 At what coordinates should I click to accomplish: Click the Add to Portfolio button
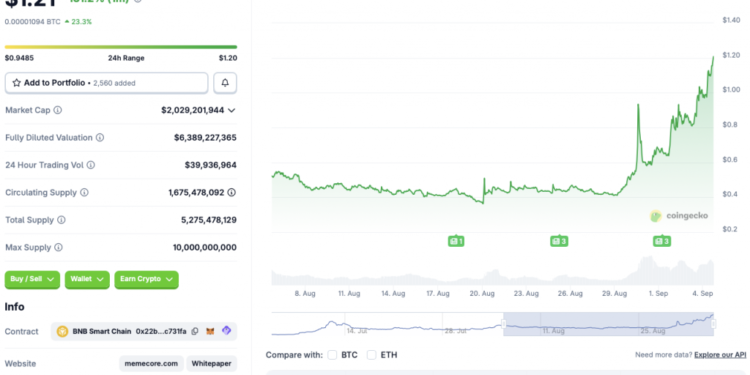pos(106,83)
